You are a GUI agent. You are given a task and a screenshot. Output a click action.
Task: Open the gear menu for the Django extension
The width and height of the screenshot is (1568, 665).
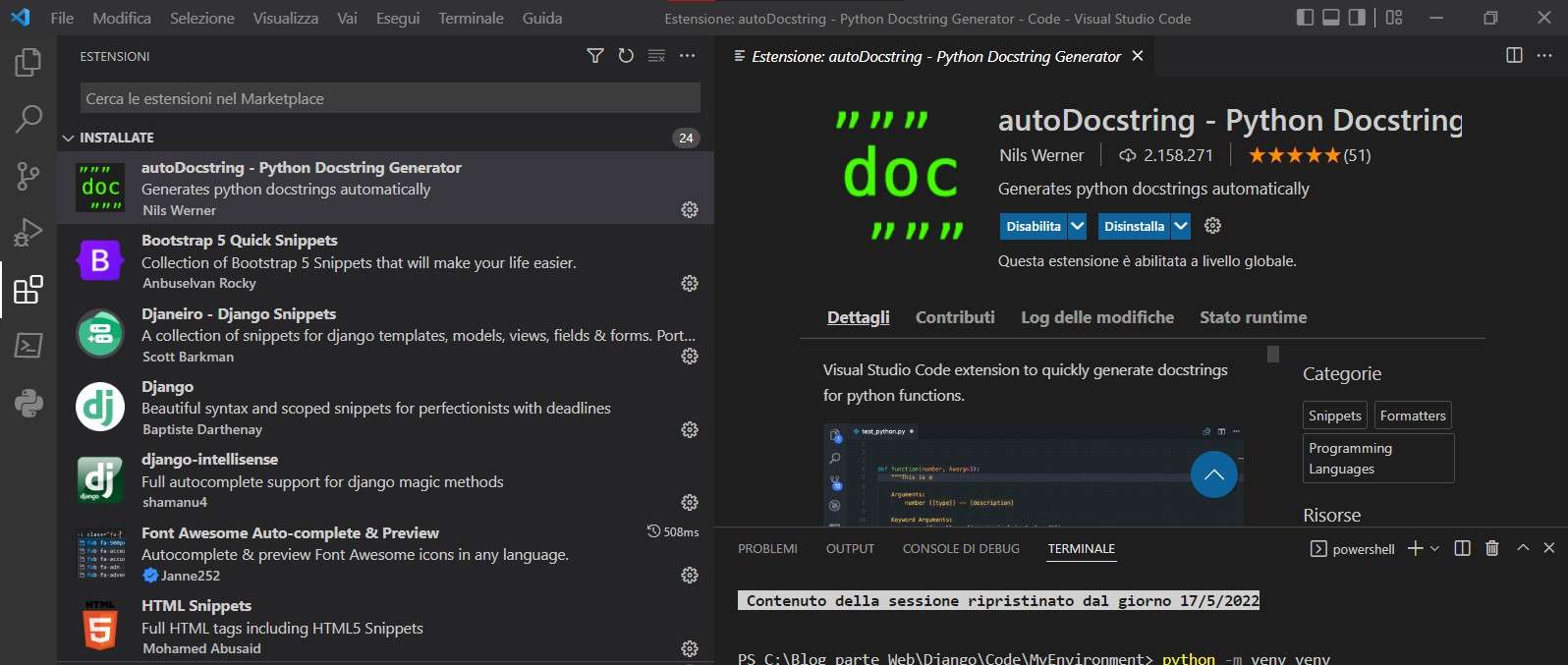[690, 429]
